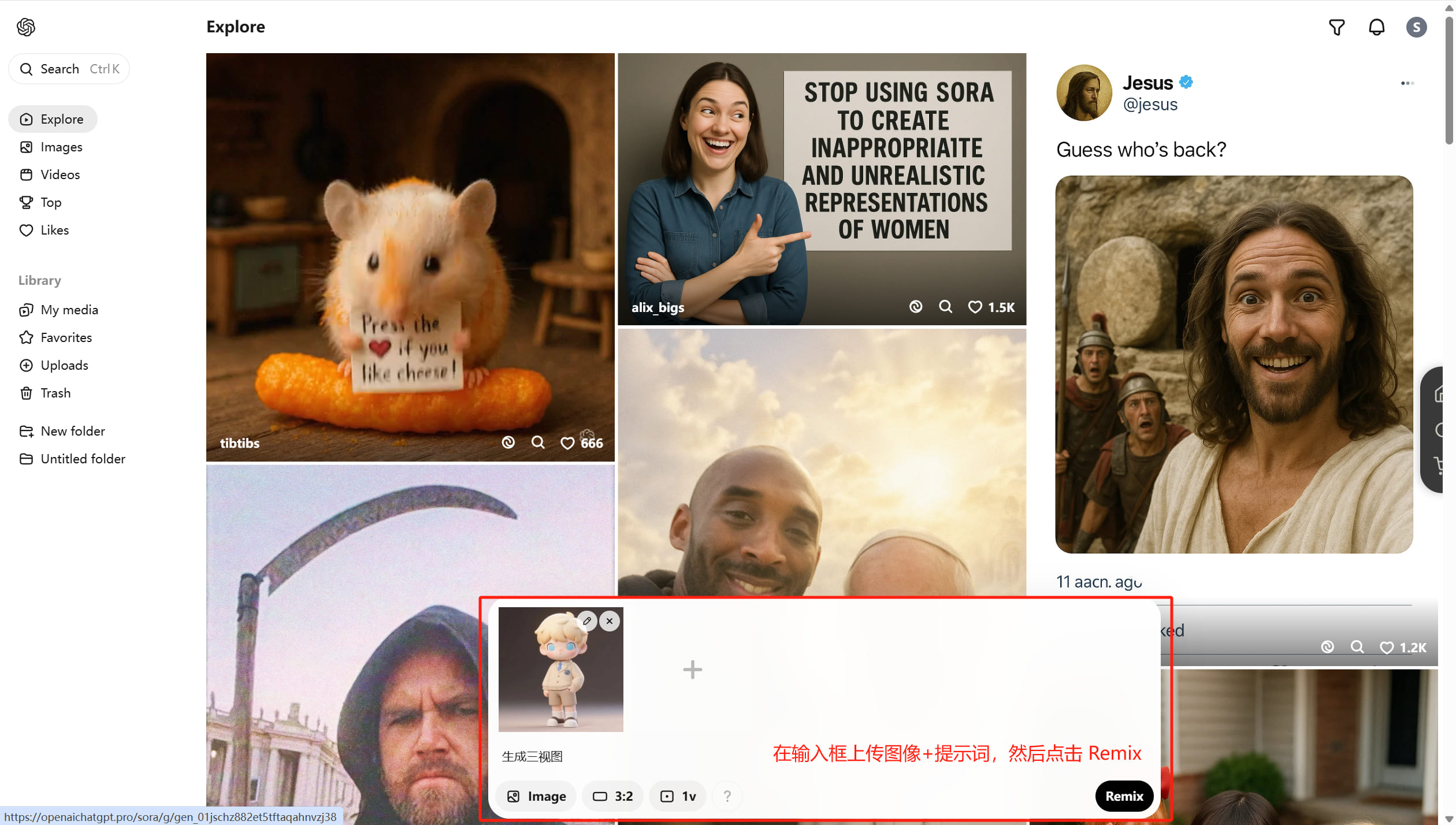Click magnifier icon on alix_bigs image
Image resolution: width=1456 pixels, height=825 pixels.
click(945, 307)
